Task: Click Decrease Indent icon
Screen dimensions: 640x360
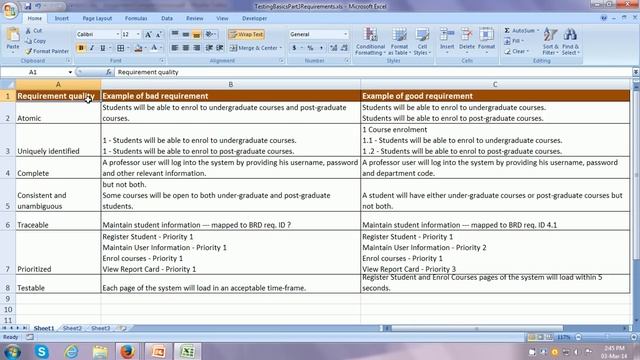Action: 209,48
